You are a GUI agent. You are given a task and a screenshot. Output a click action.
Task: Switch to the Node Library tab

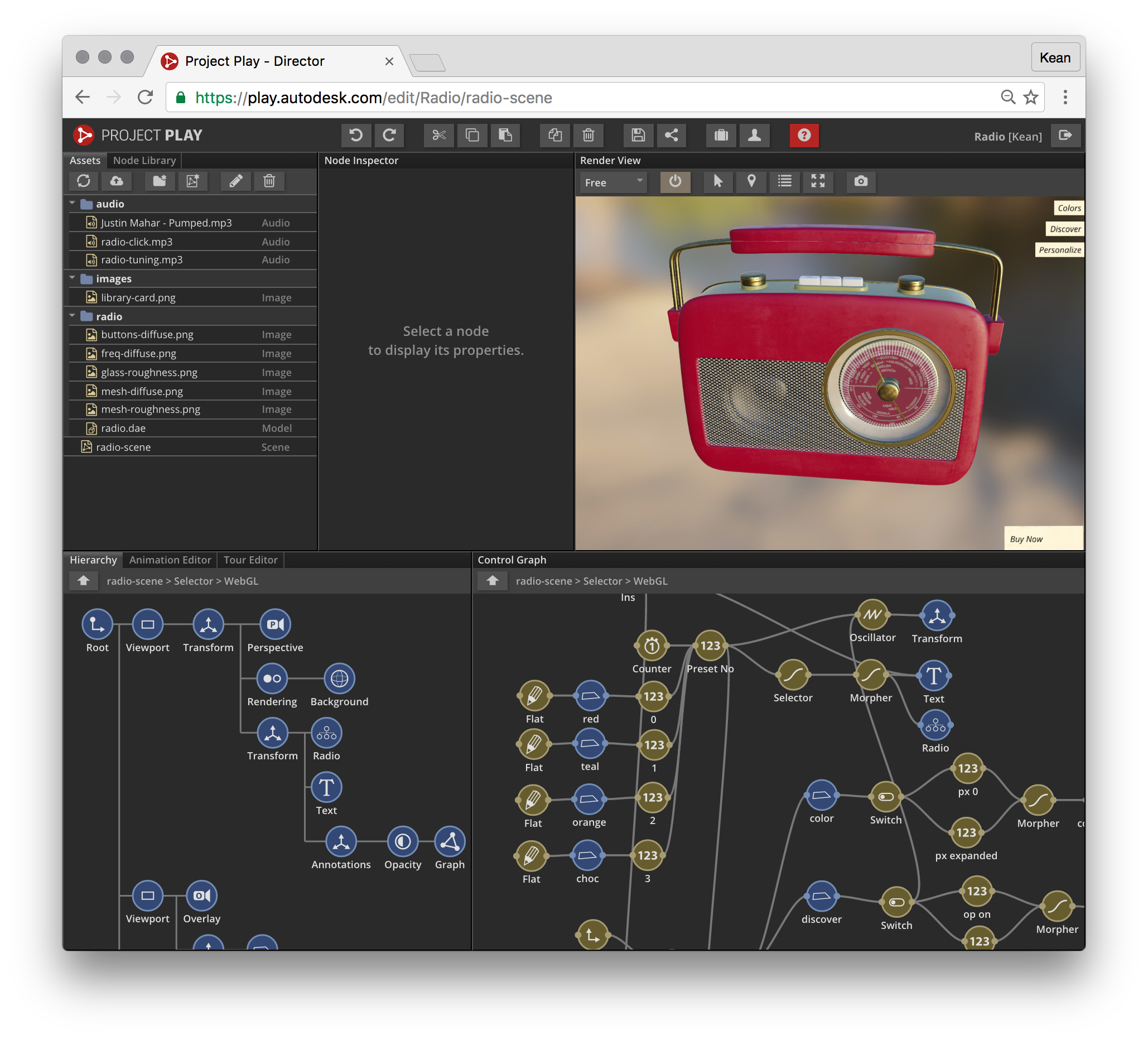click(144, 161)
